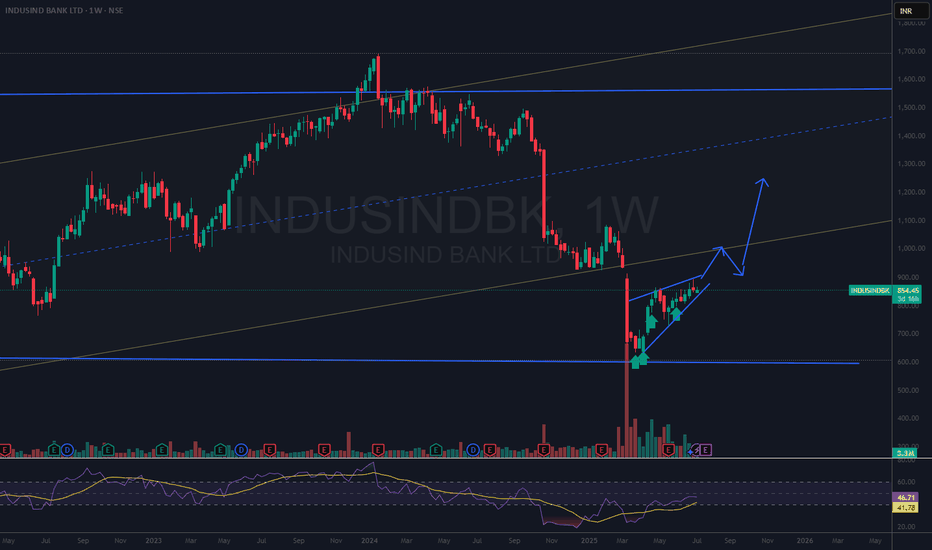Click the 20.00 RSI scale label
Image resolution: width=932 pixels, height=550 pixels.
906,527
